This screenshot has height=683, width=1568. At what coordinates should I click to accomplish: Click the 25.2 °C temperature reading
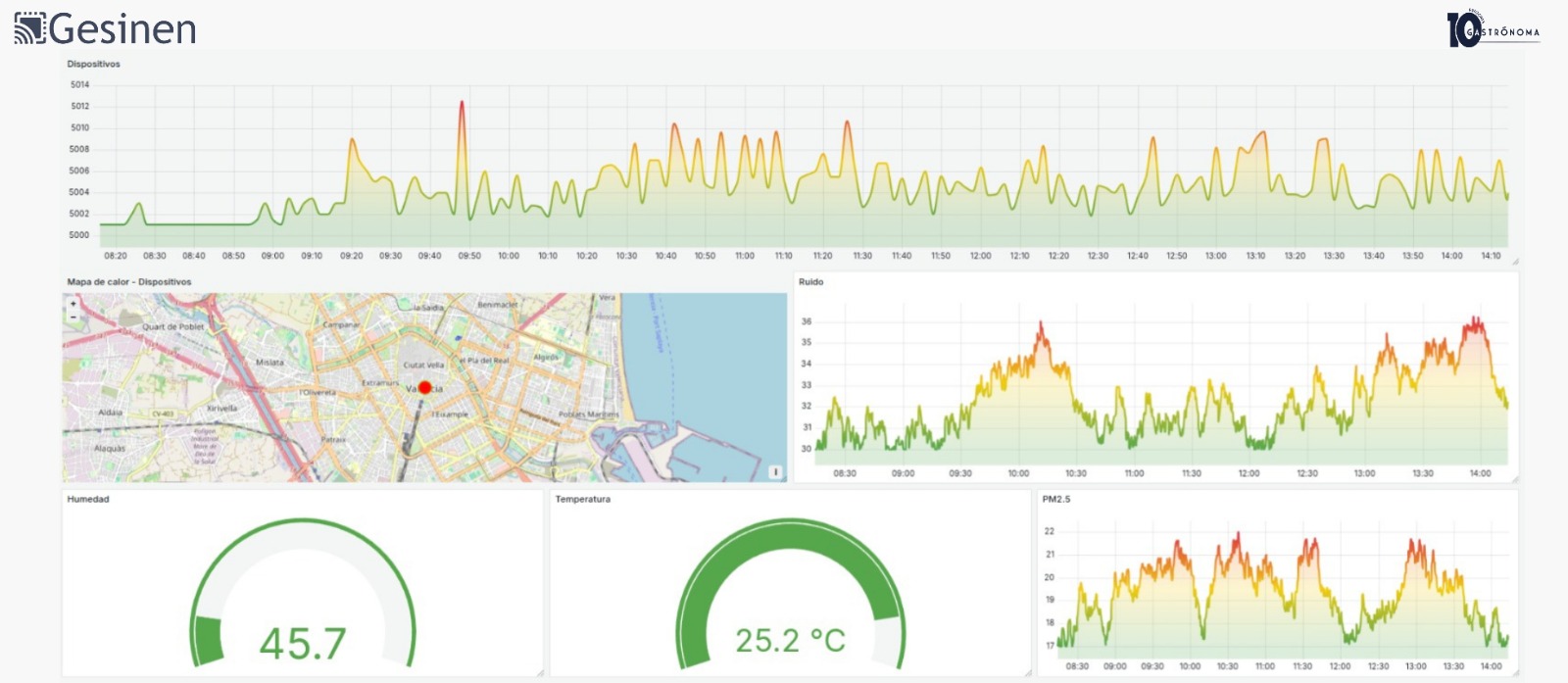click(x=790, y=641)
